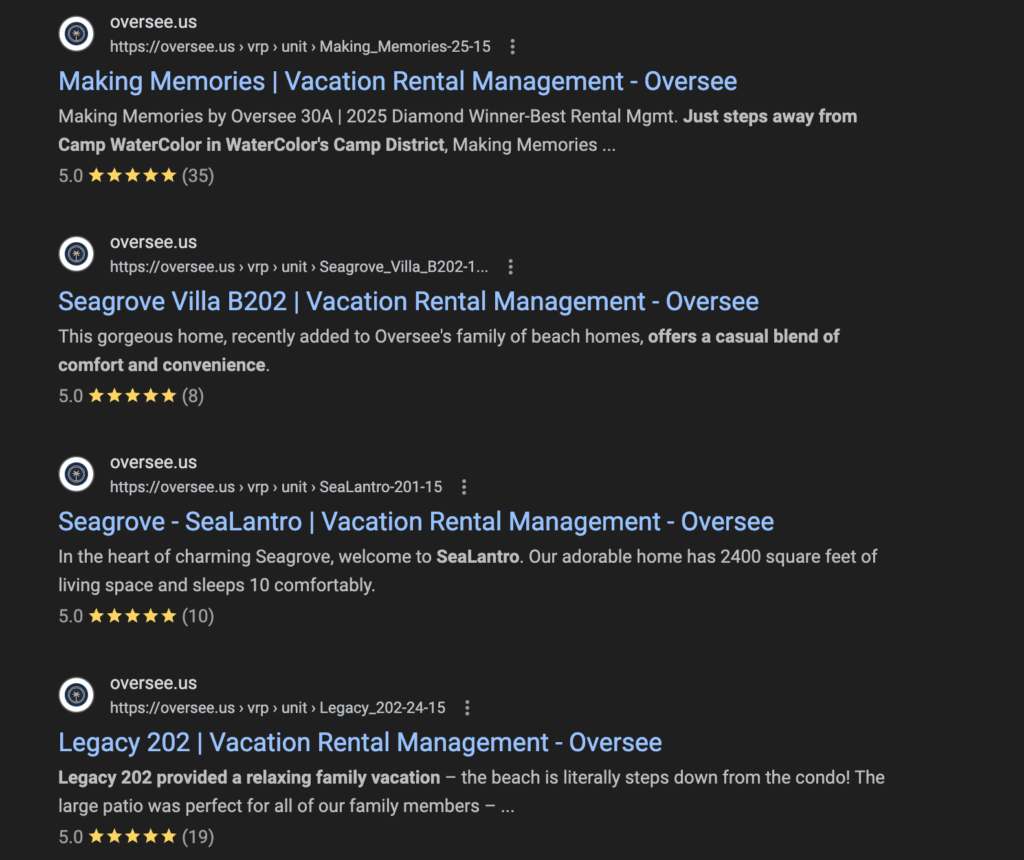Click the three-dot menu beside SeaLantro-201-15 URL
Viewport: 1024px width, 860px height.
coord(464,486)
